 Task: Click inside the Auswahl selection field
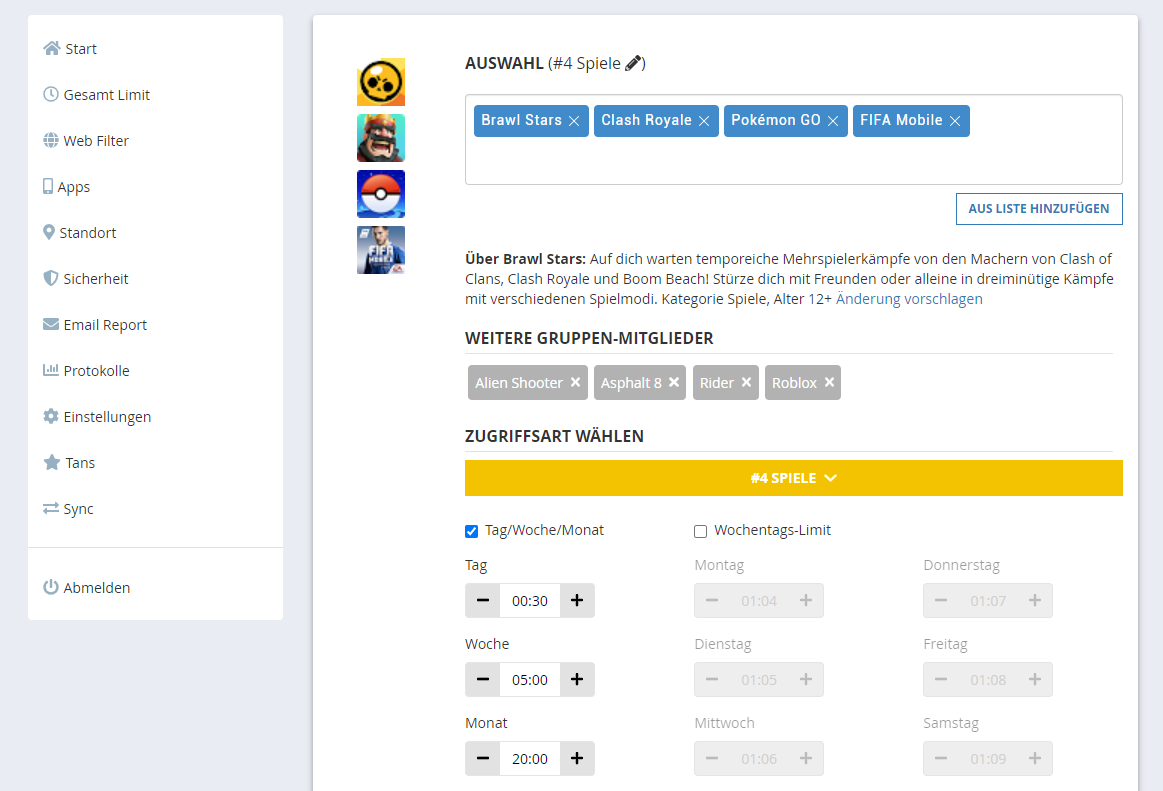794,140
